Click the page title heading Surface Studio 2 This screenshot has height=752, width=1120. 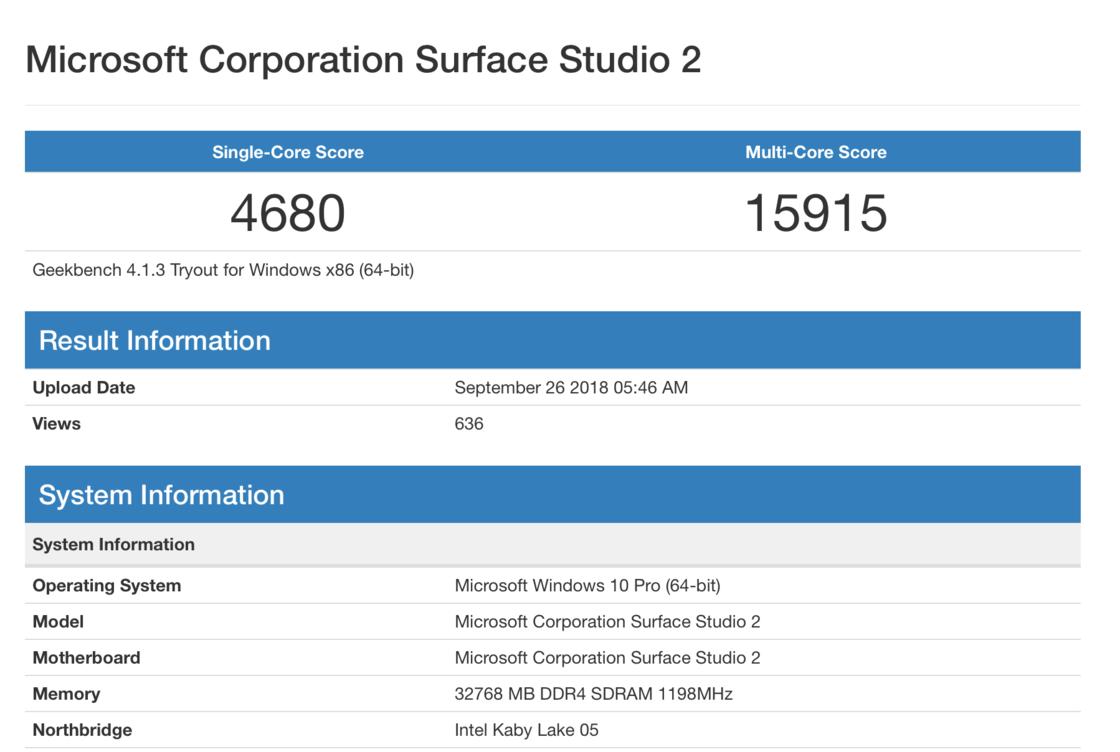pos(363,60)
